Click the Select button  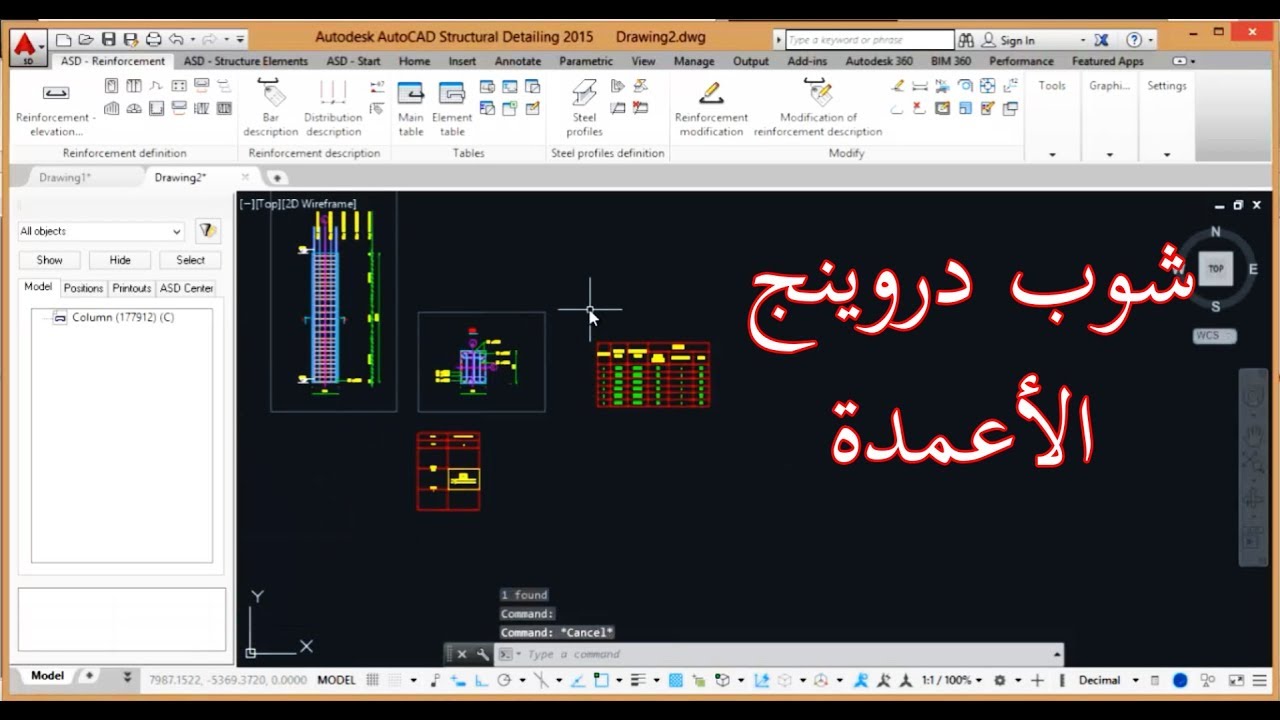pyautogui.click(x=190, y=260)
